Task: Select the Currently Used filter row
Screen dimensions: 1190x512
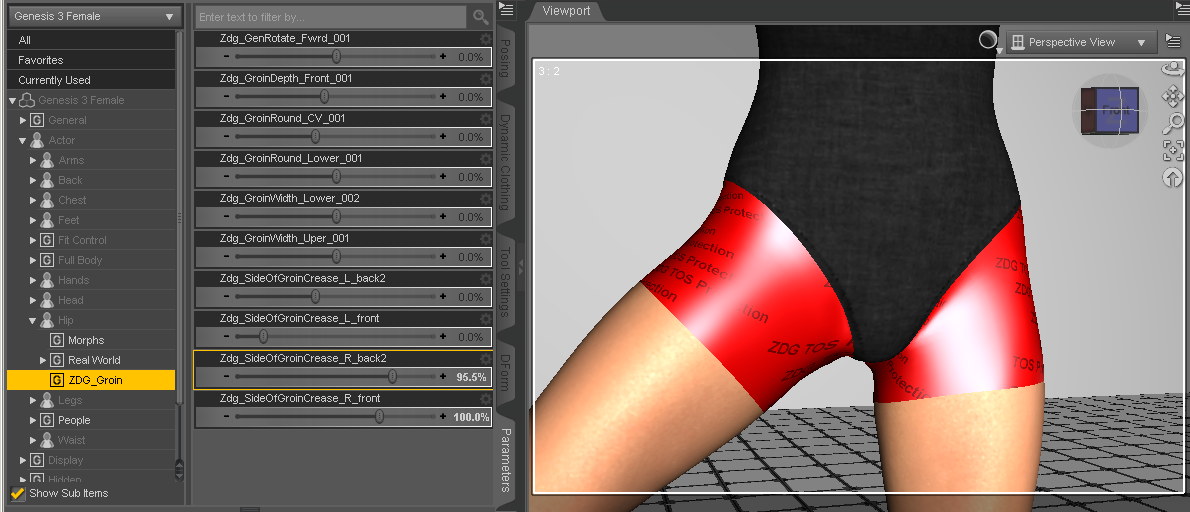Action: [x=91, y=80]
